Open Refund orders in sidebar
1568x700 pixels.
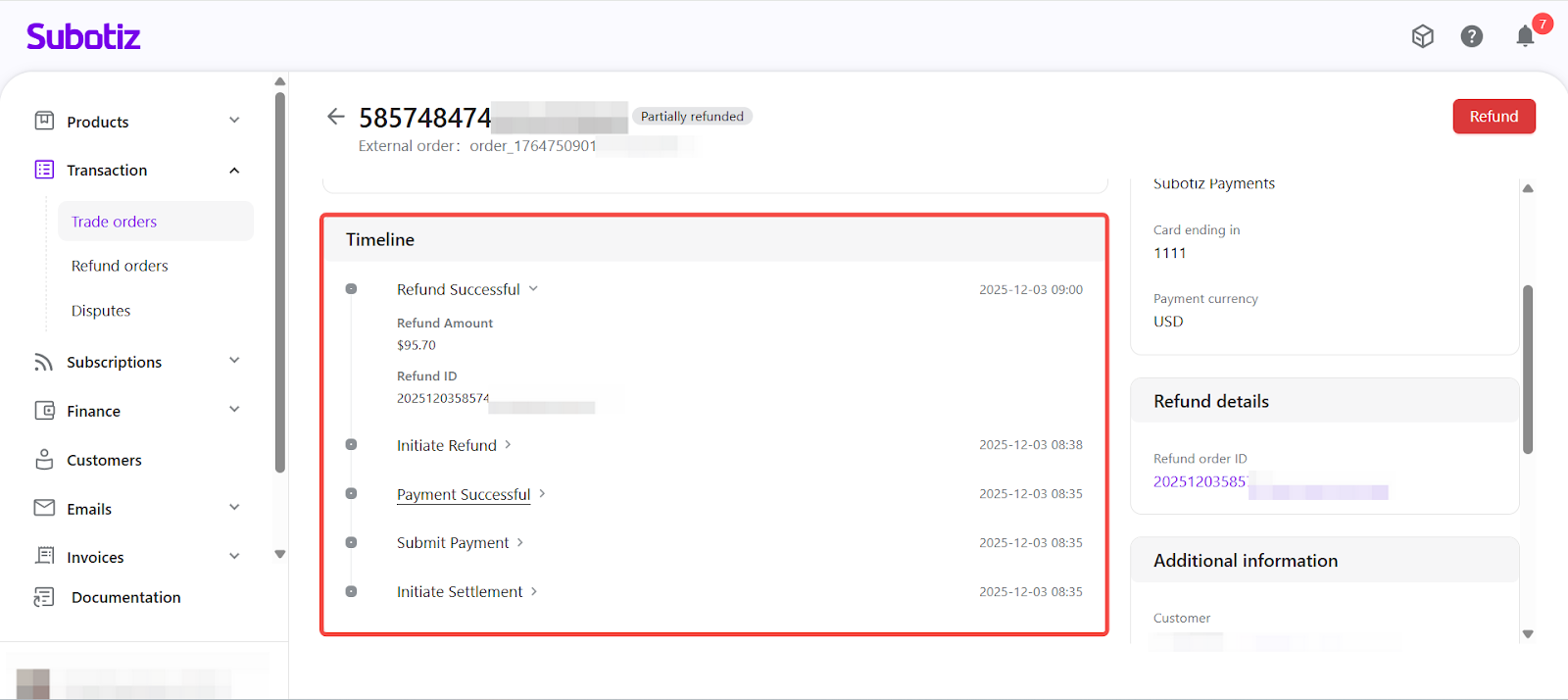[120, 266]
